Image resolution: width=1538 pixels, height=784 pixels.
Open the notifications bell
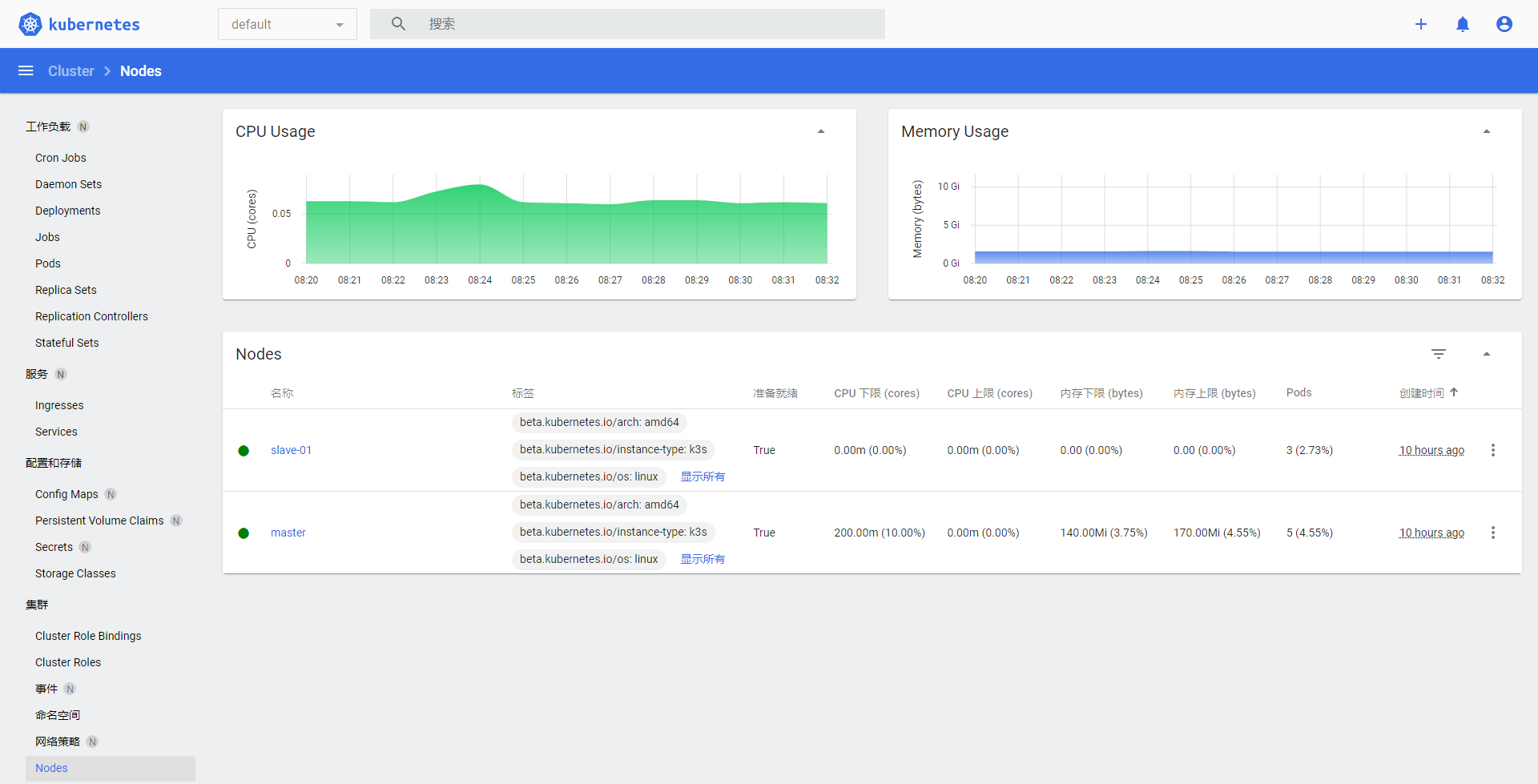tap(1463, 24)
